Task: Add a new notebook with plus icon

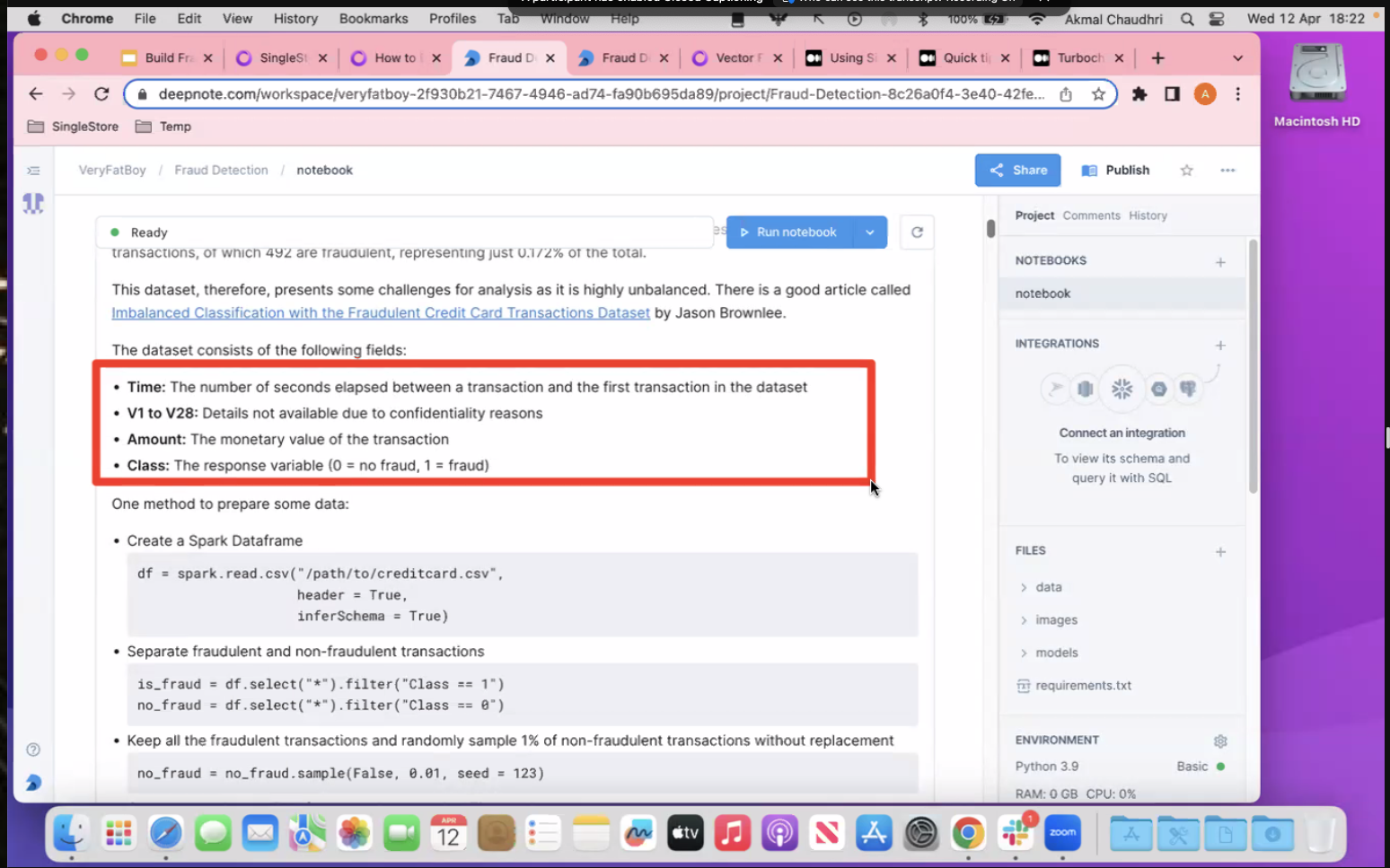Action: 1220,262
